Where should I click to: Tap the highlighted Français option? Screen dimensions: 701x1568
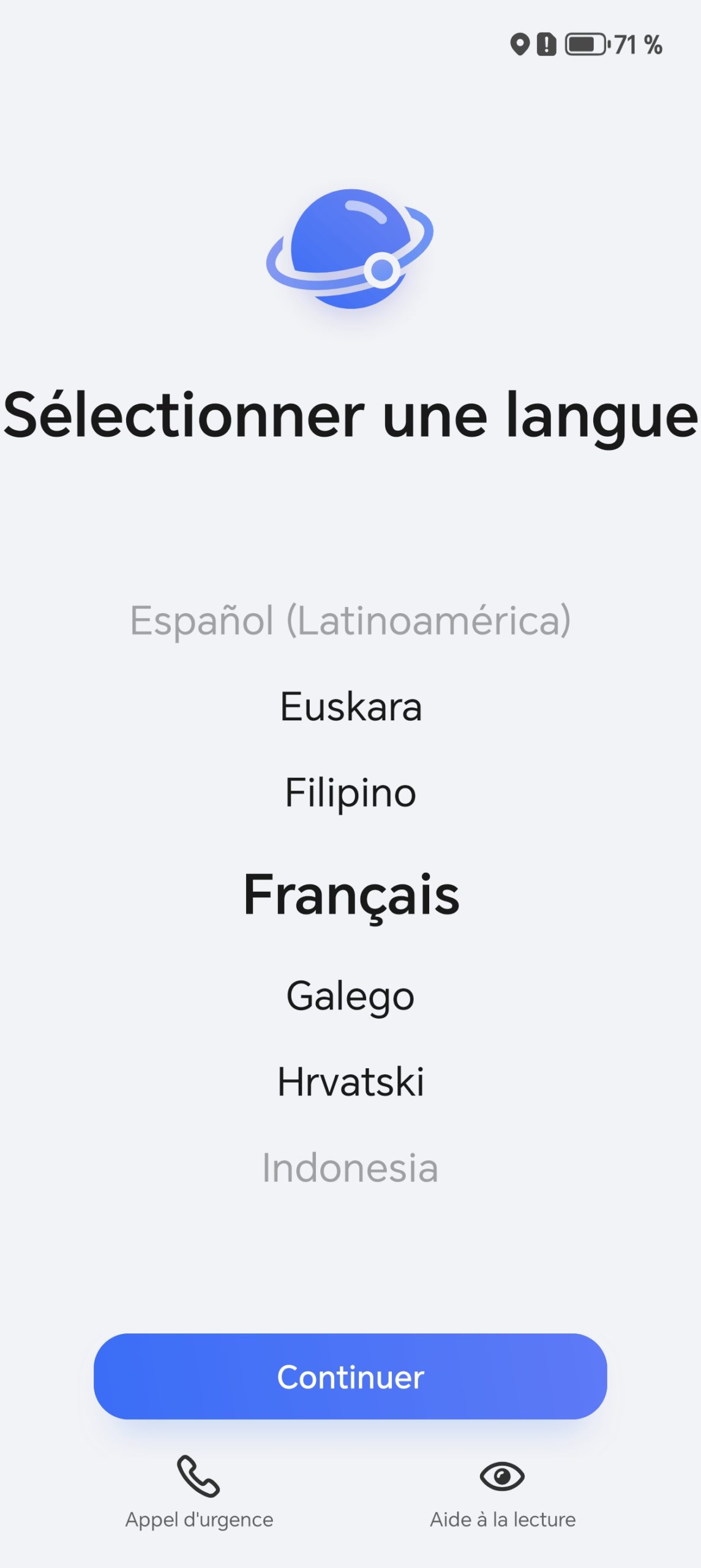[350, 895]
